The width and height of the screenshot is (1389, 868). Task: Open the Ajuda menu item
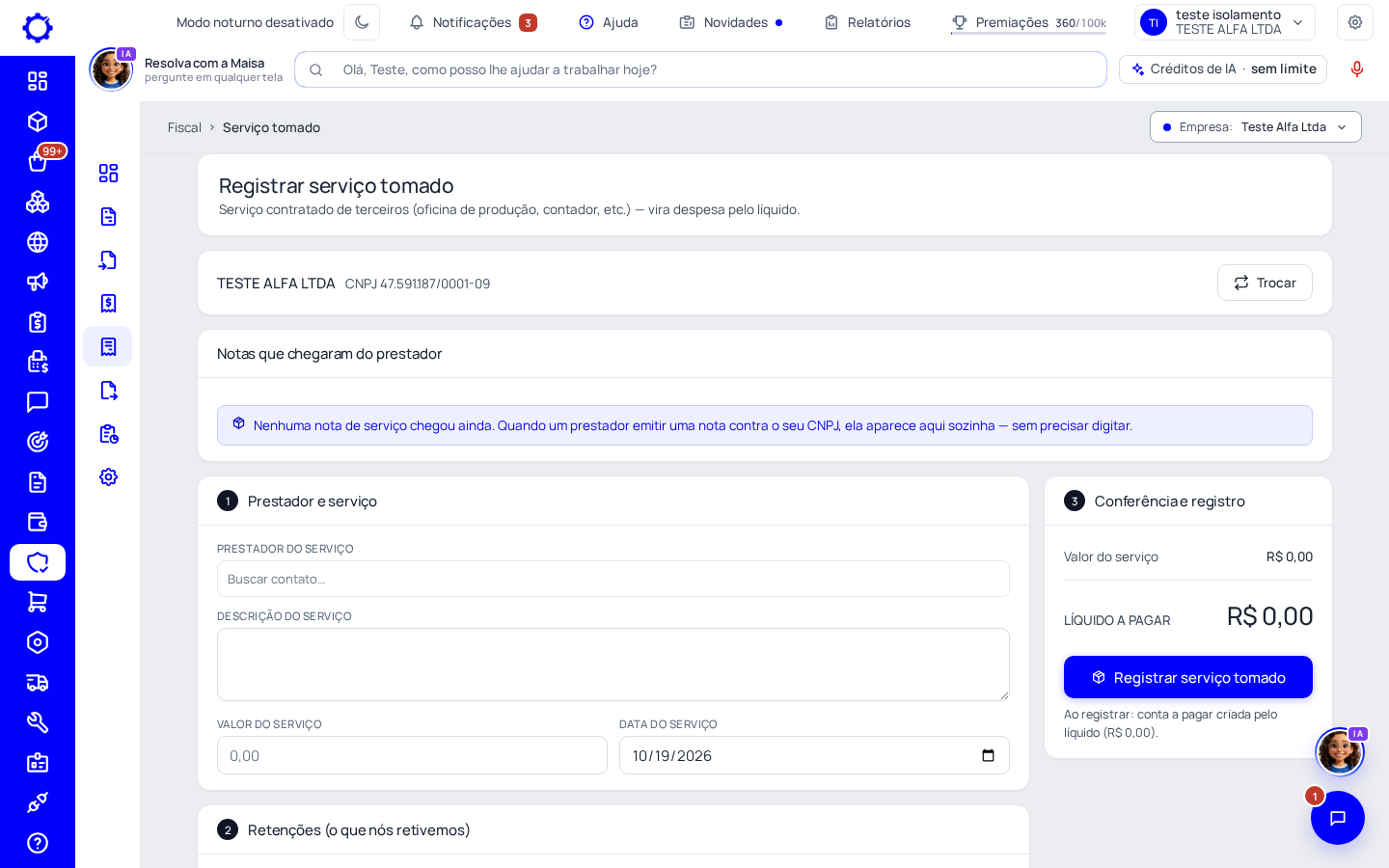pos(609,22)
